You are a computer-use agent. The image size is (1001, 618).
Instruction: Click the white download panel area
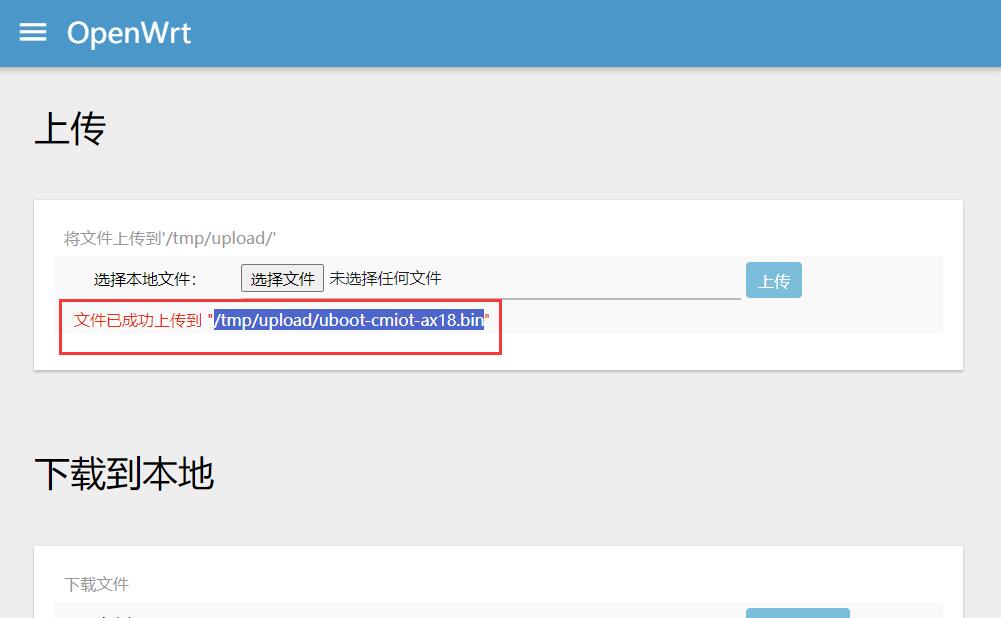point(500,565)
